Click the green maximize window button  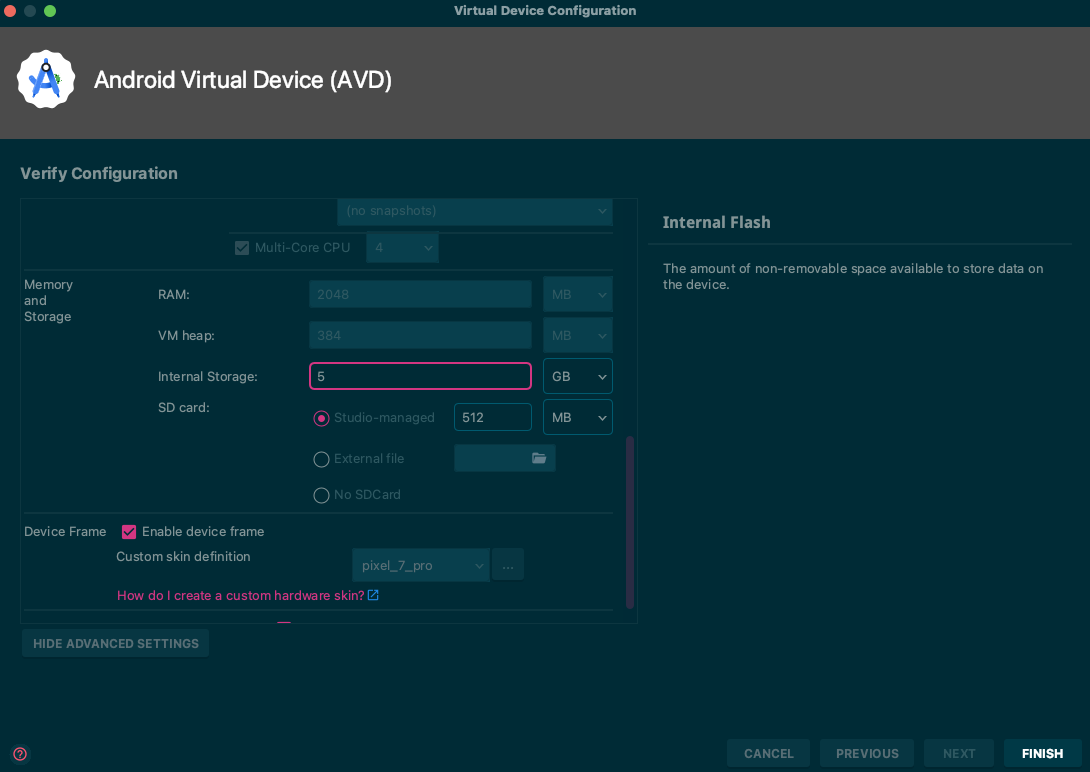(x=50, y=11)
